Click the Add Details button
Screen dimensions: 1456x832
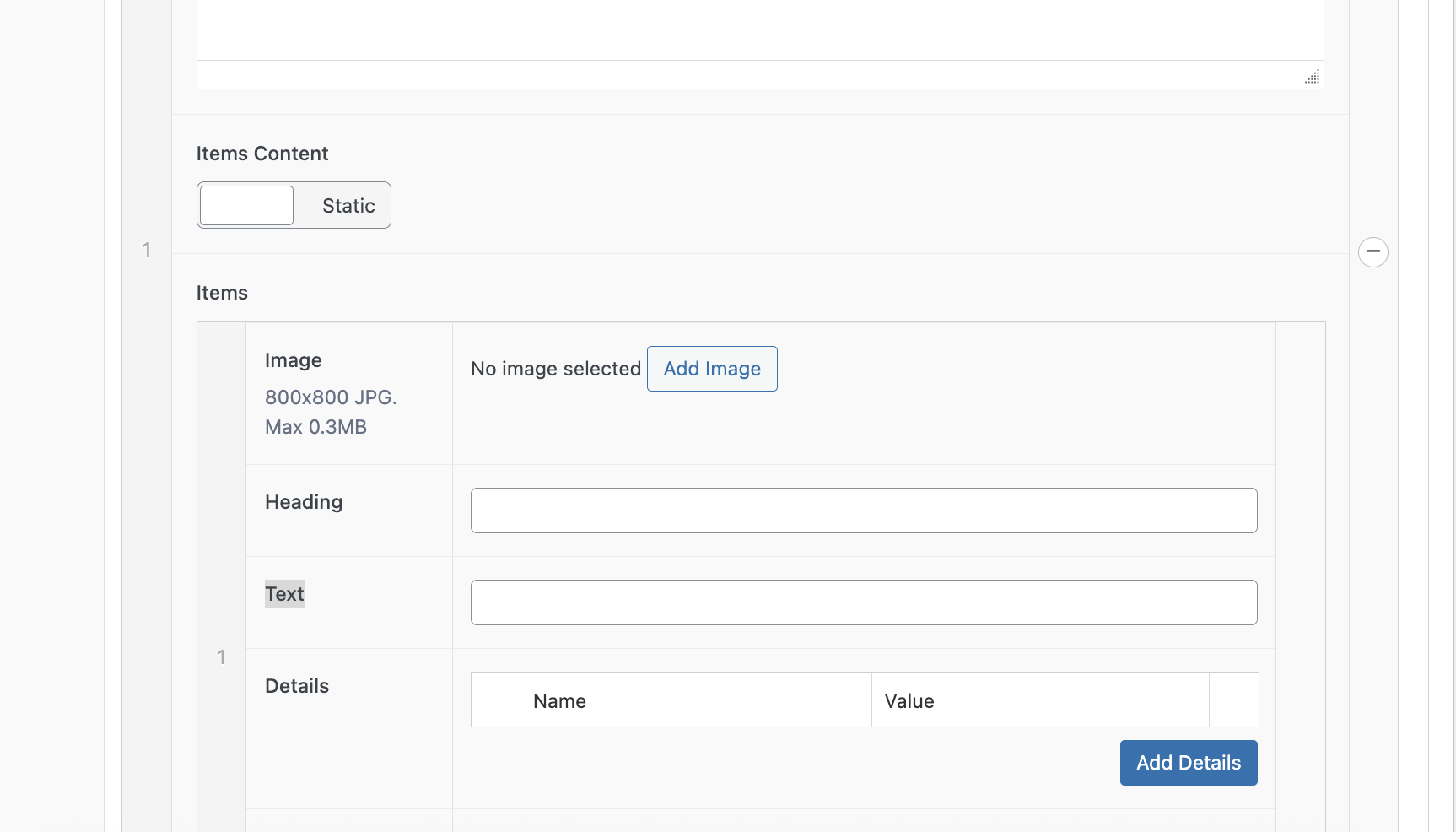tap(1189, 763)
